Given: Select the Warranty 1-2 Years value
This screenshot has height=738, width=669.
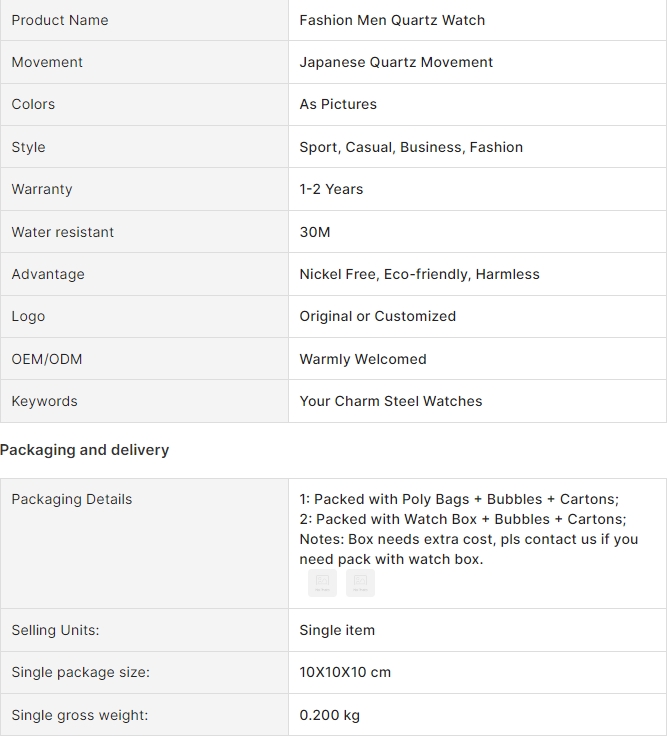Looking at the screenshot, I should [x=331, y=189].
